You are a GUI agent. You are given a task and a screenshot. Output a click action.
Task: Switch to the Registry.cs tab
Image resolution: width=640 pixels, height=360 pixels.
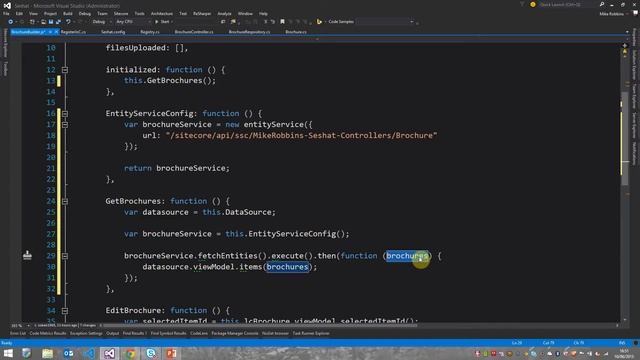(x=150, y=32)
